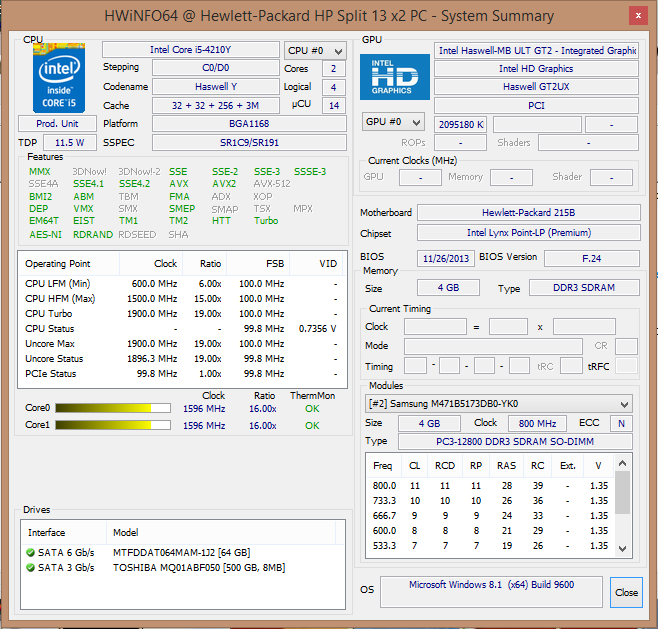Click the ECC value N field
Image resolution: width=658 pixels, height=629 pixels.
[x=621, y=423]
